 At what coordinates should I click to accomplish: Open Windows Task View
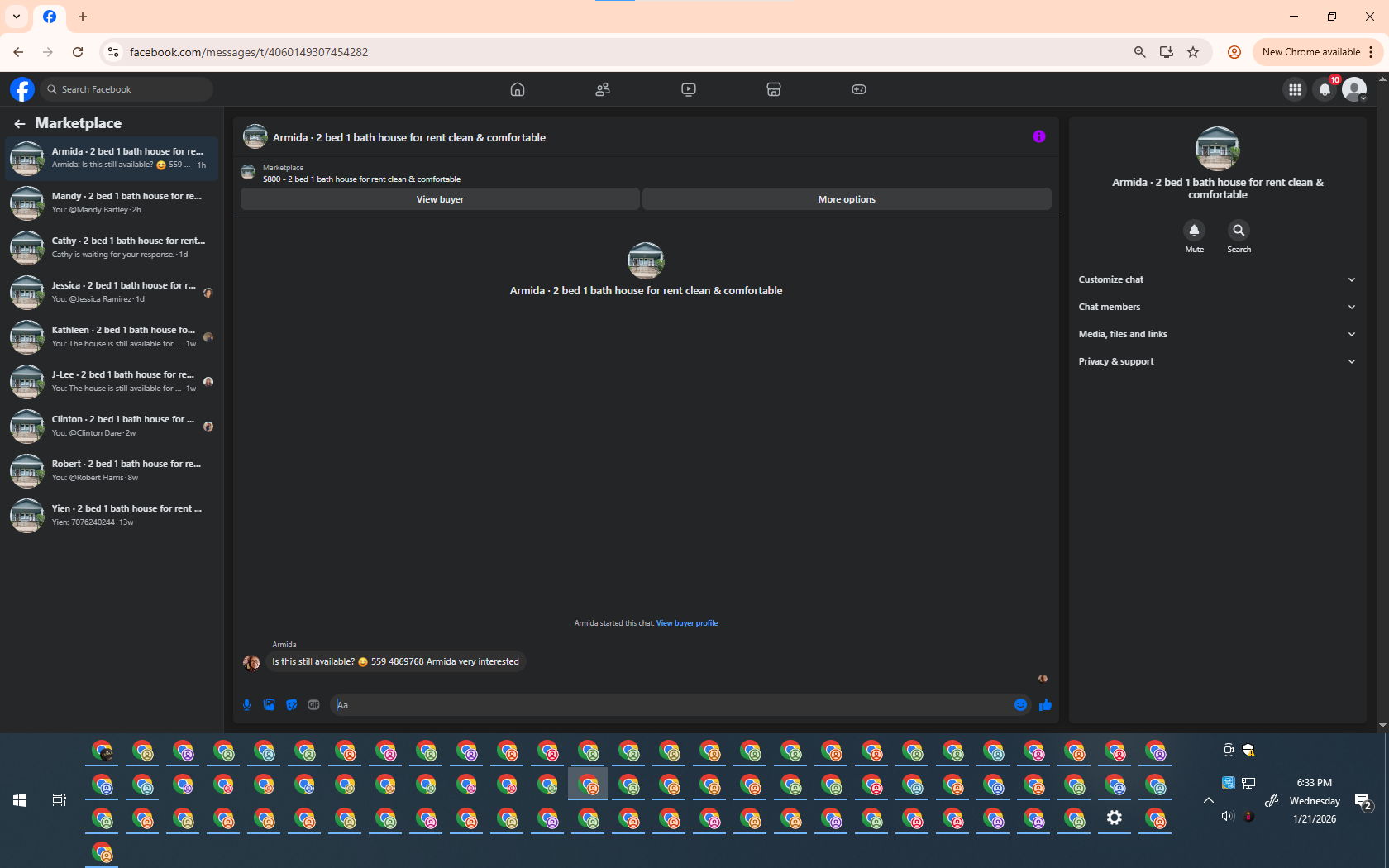59,800
